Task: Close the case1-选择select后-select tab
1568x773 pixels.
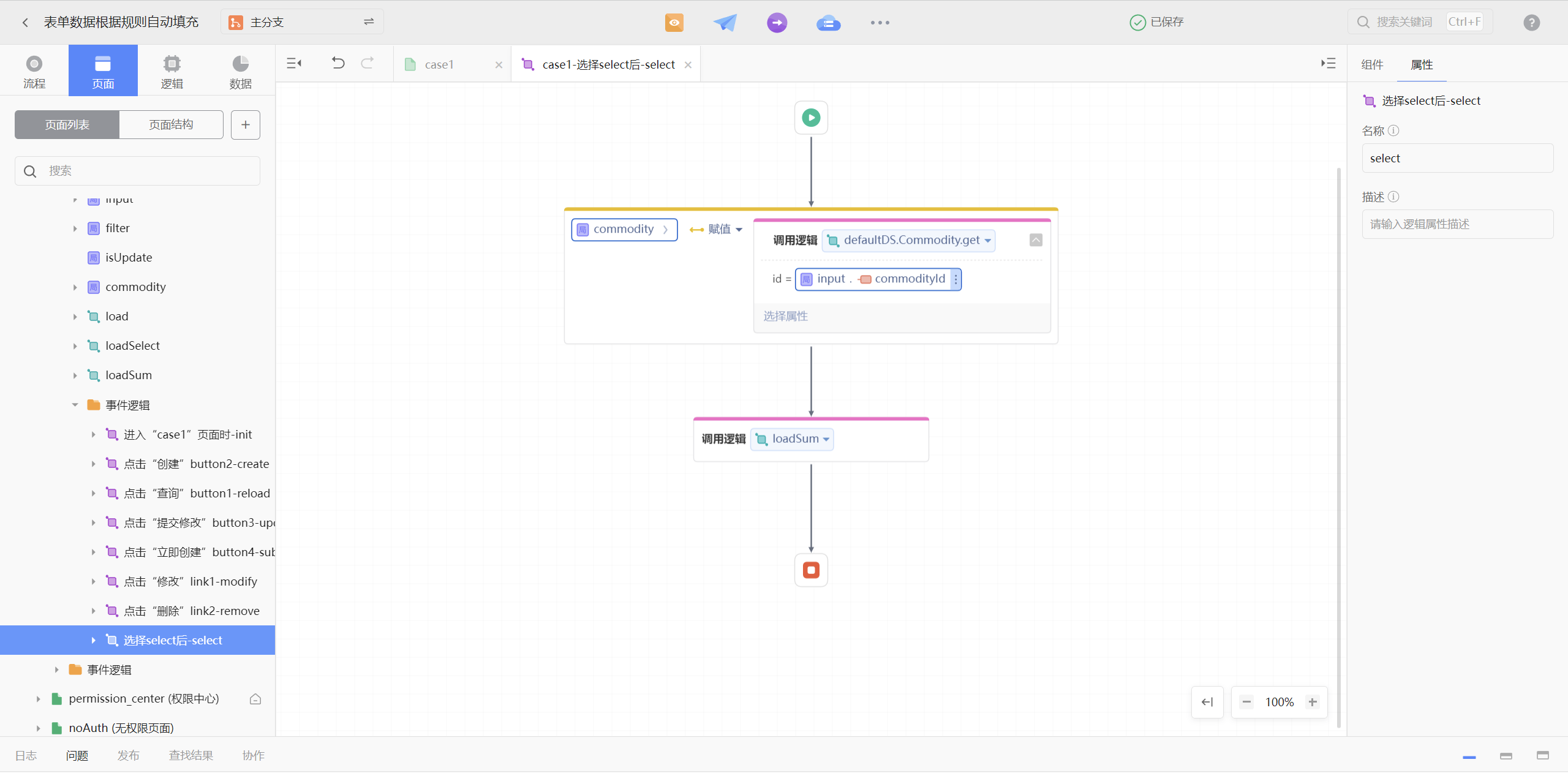Action: click(688, 65)
